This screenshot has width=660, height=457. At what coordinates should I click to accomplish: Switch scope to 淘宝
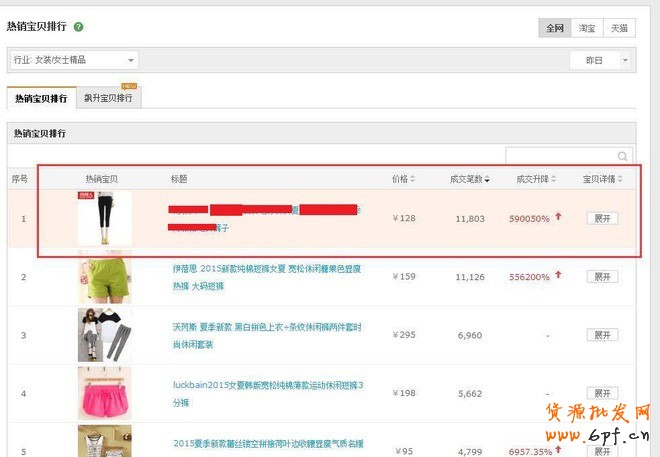click(x=586, y=28)
